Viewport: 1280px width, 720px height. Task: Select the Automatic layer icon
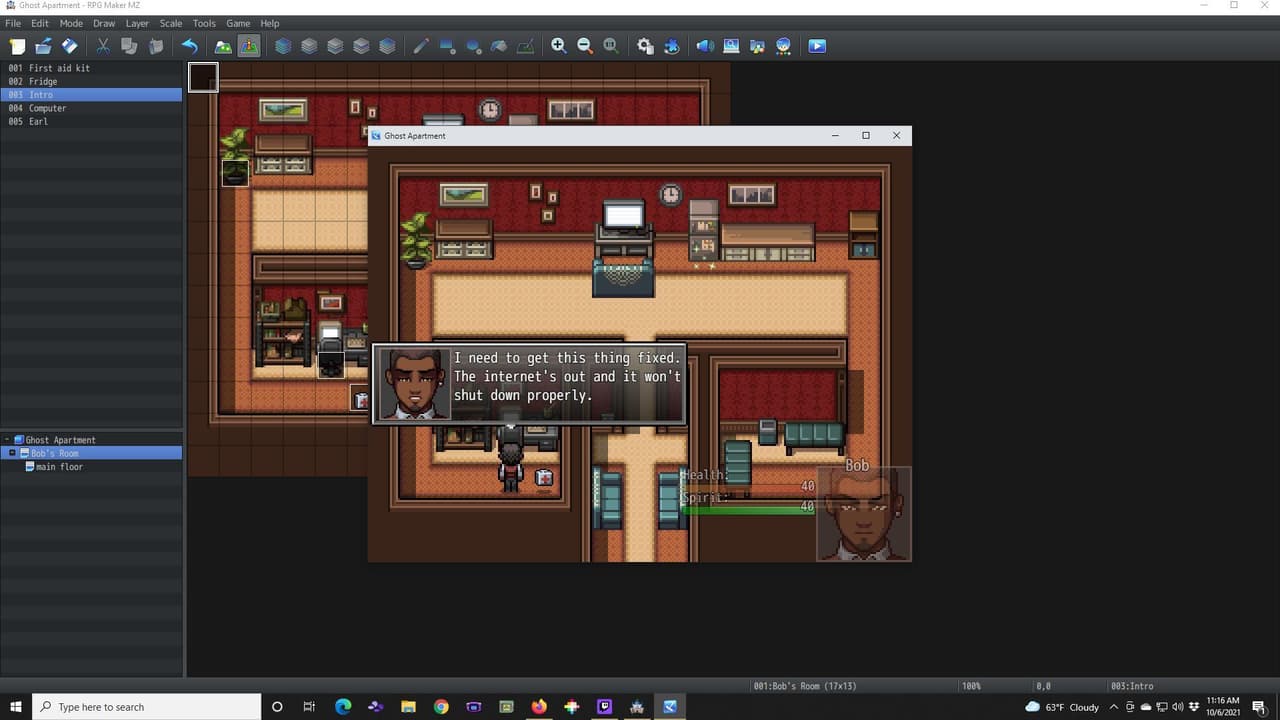(x=283, y=46)
